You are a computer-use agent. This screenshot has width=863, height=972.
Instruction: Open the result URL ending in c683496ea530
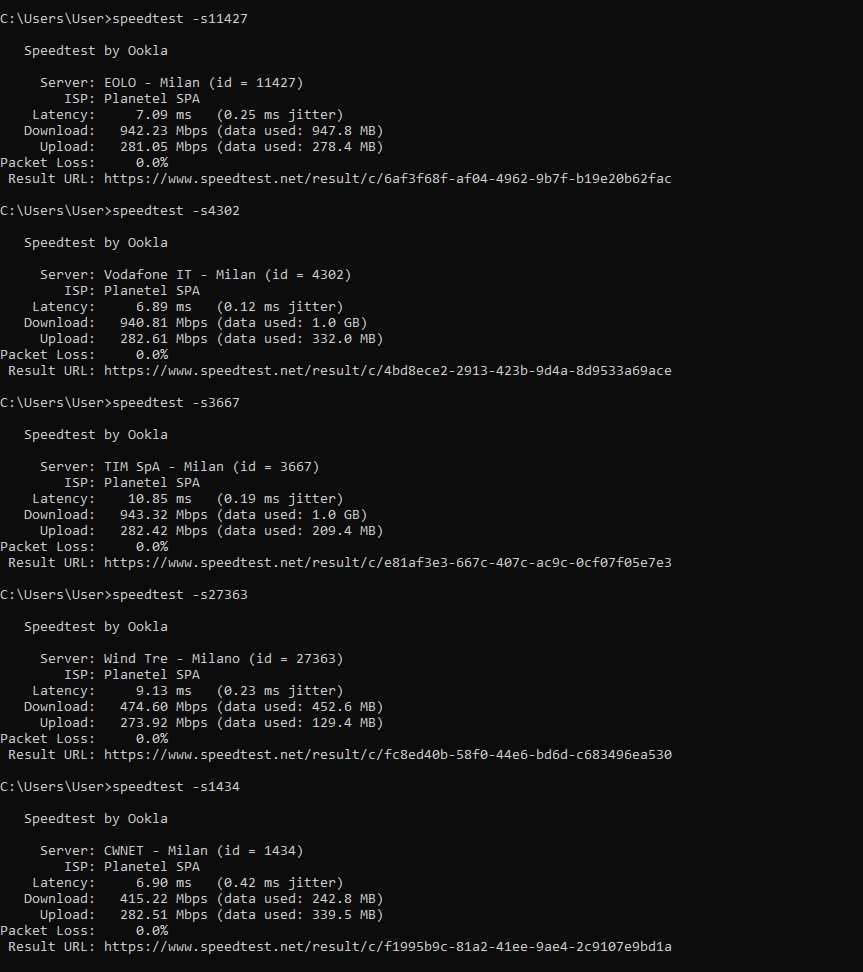click(x=387, y=755)
